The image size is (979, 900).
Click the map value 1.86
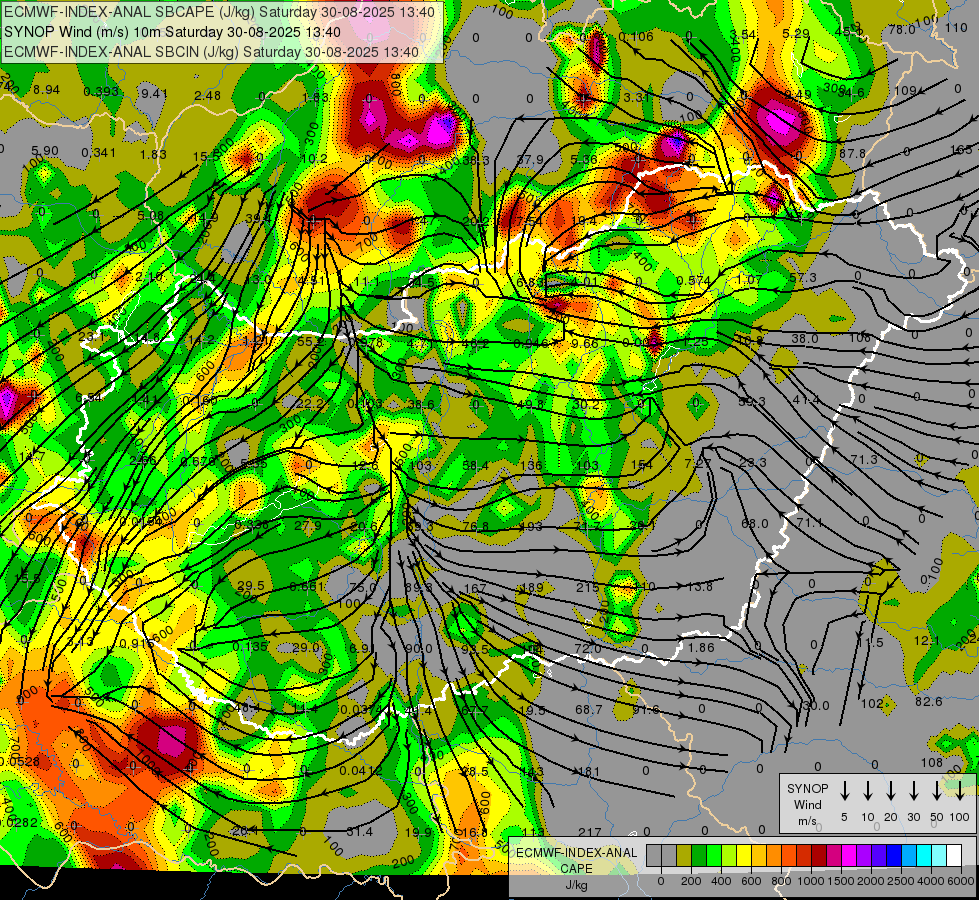tap(701, 648)
